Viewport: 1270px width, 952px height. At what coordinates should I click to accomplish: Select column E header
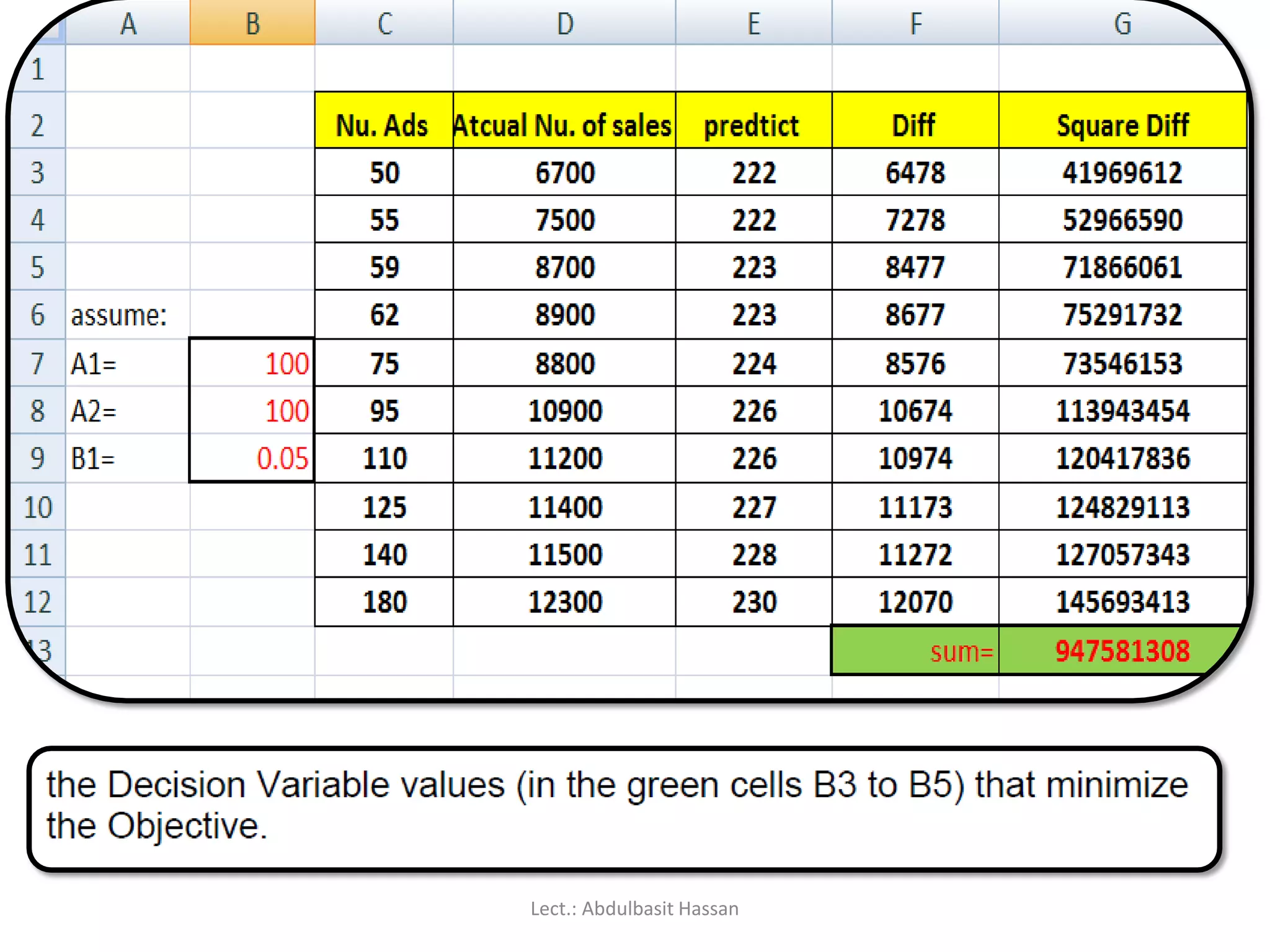(x=753, y=24)
